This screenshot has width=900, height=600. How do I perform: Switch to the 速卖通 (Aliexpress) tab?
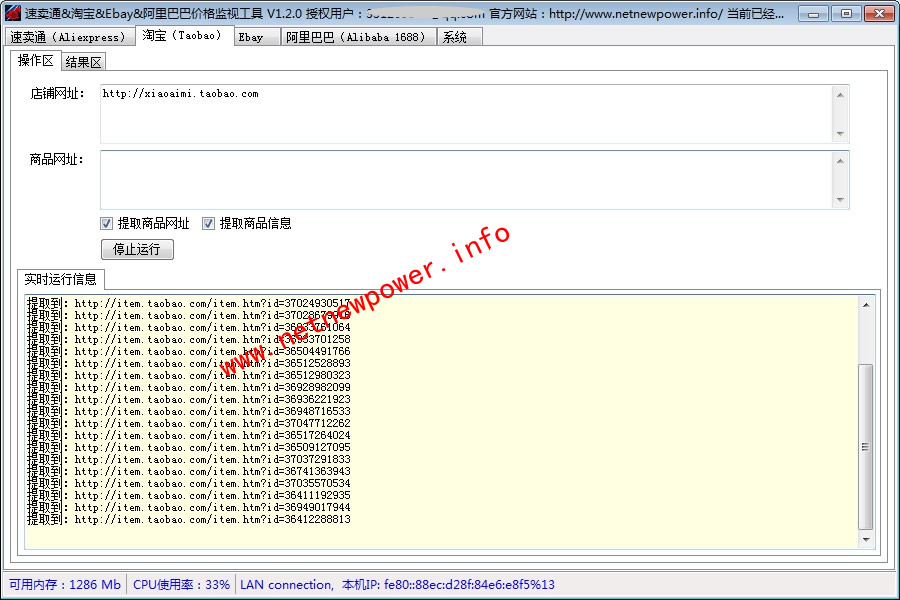68,37
